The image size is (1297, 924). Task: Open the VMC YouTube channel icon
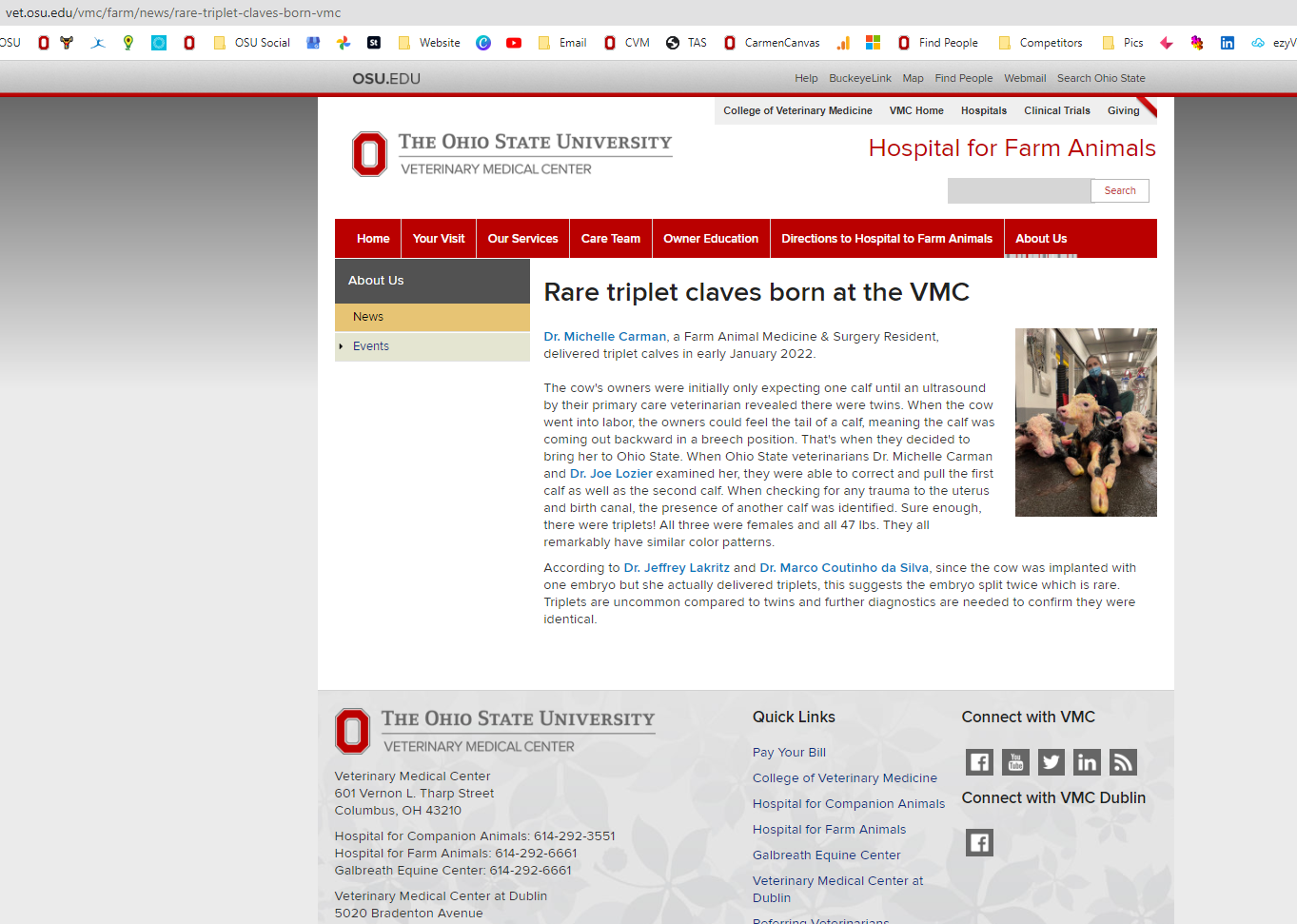(x=1015, y=762)
